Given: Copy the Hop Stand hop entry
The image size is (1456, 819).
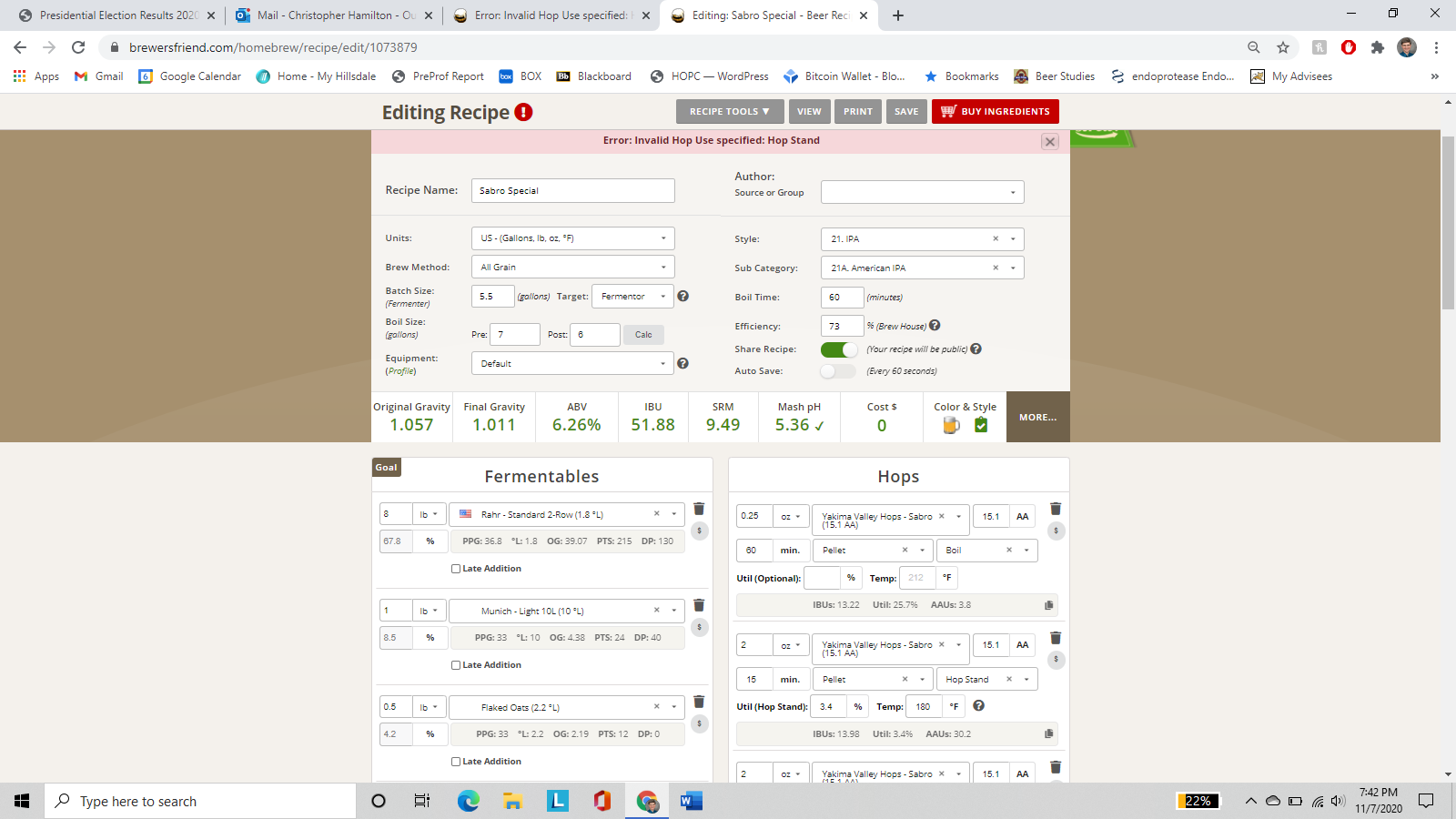Looking at the screenshot, I should point(1048,733).
